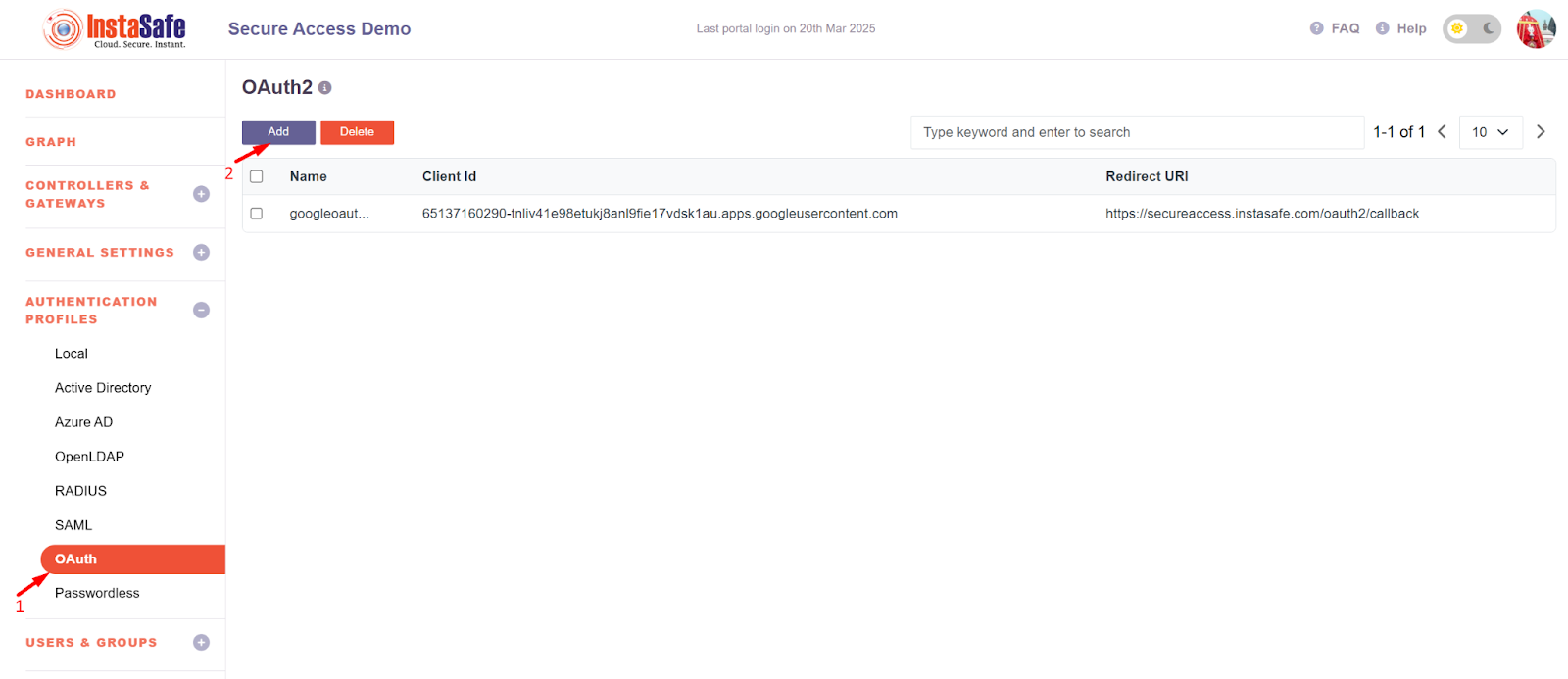Click the FAQ question mark icon
Image resolution: width=1568 pixels, height=679 pixels.
pos(1317,28)
